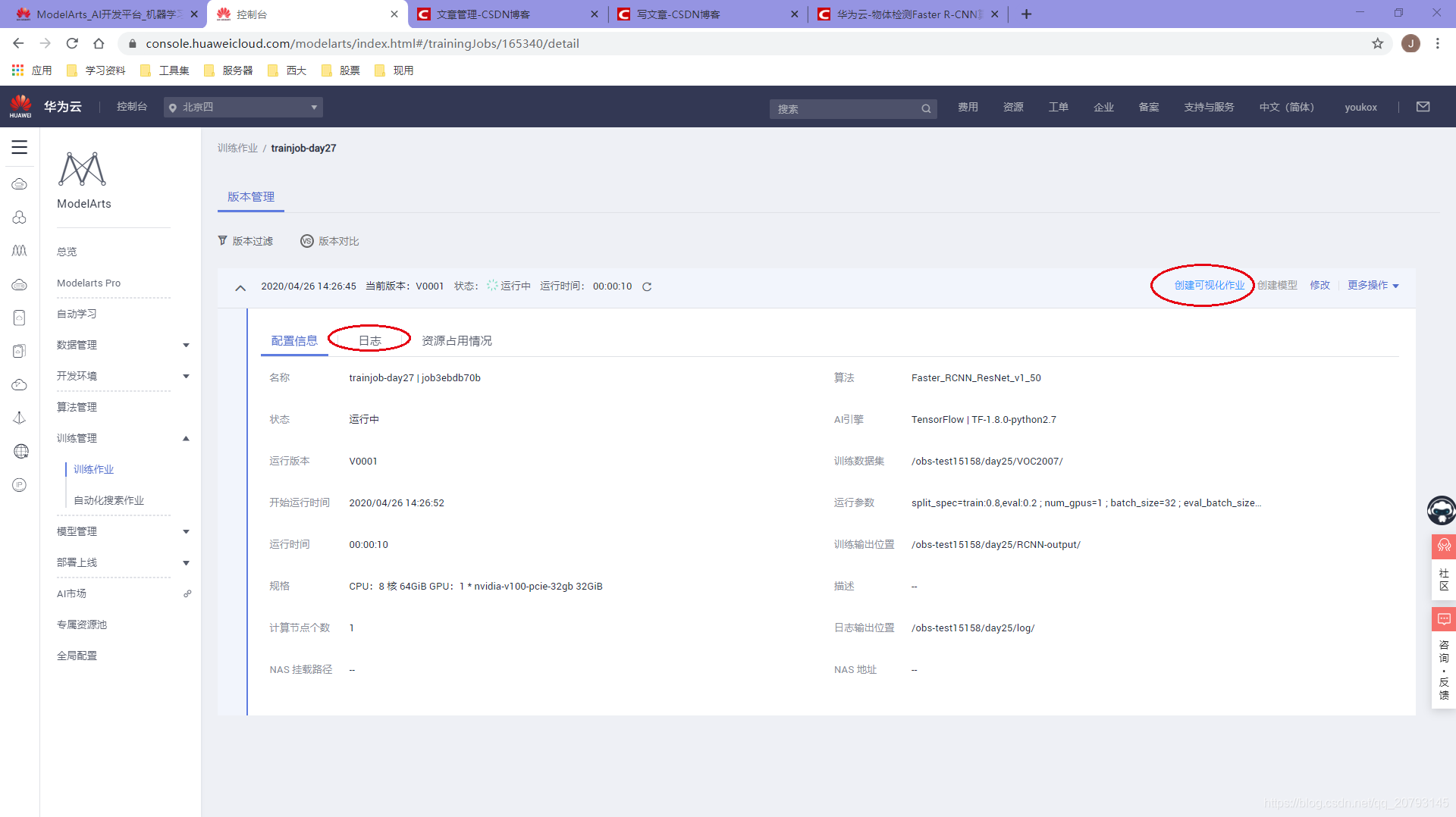The height and width of the screenshot is (817, 1456).
Task: Open the Chrome apps grid shortcut
Action: [x=17, y=70]
